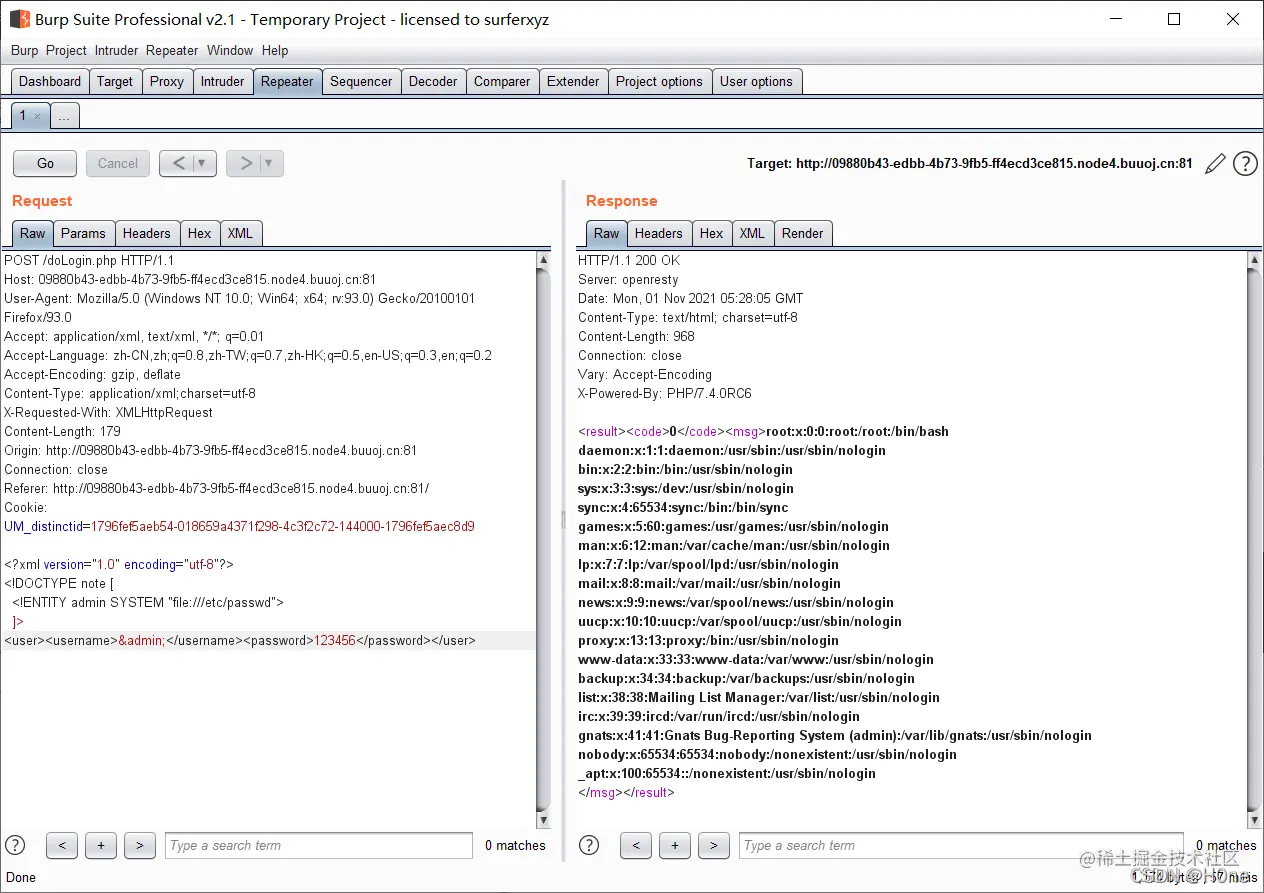The height and width of the screenshot is (893, 1264).
Task: Switch to the Sequencer tab
Action: [361, 82]
